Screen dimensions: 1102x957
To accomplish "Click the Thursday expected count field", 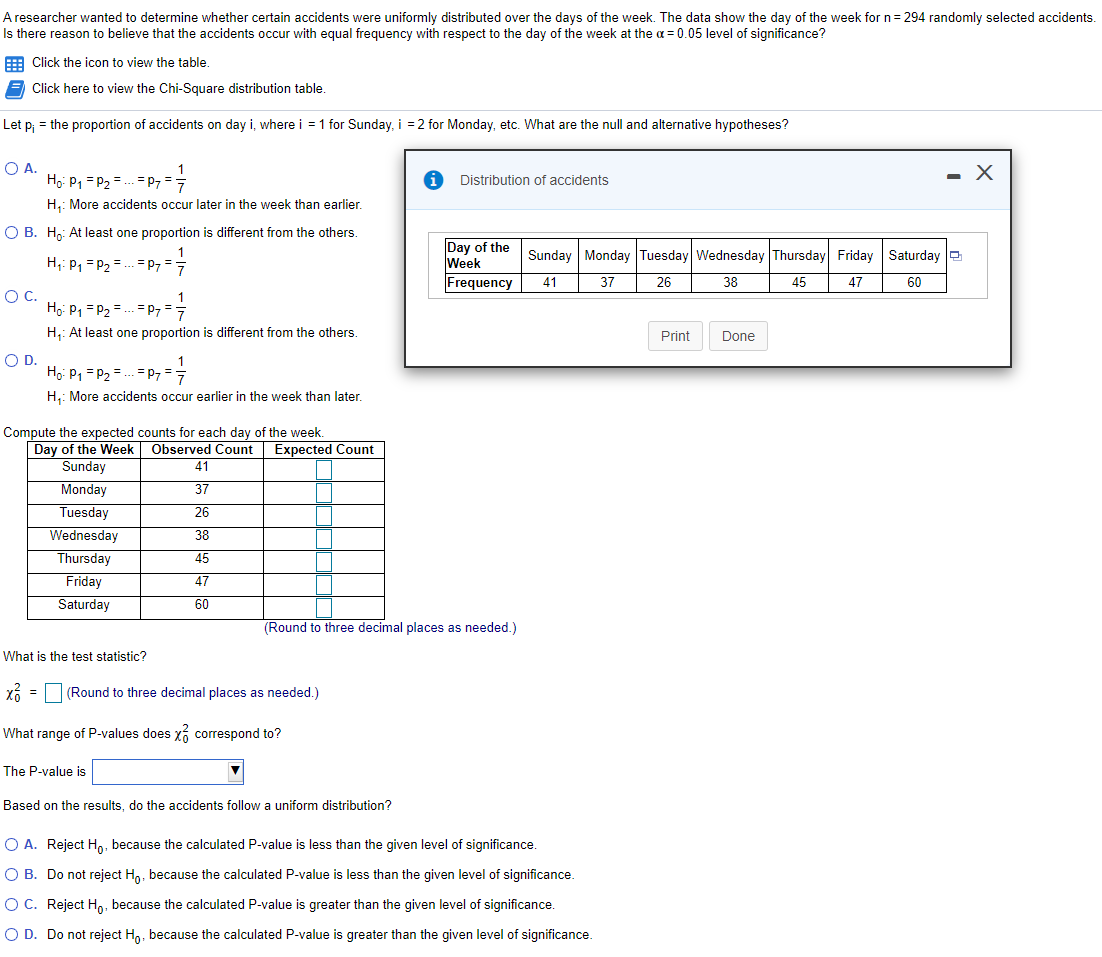I will tap(322, 559).
